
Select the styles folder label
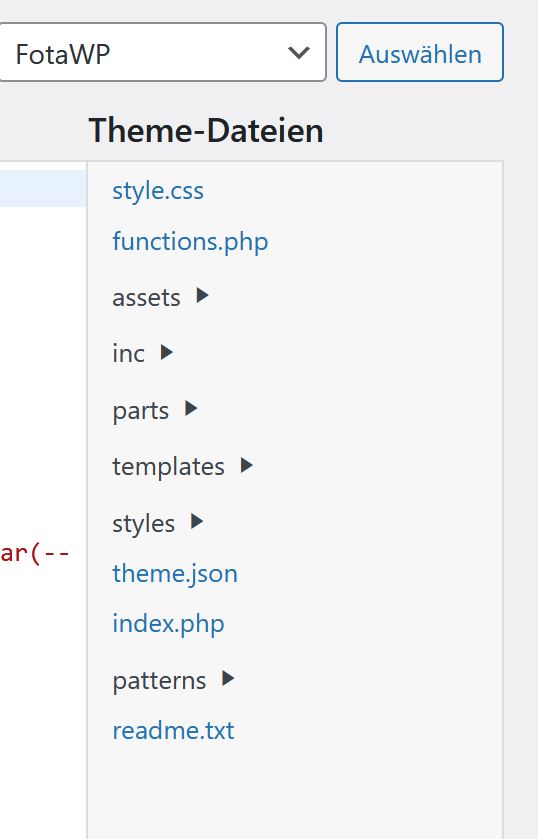click(143, 524)
